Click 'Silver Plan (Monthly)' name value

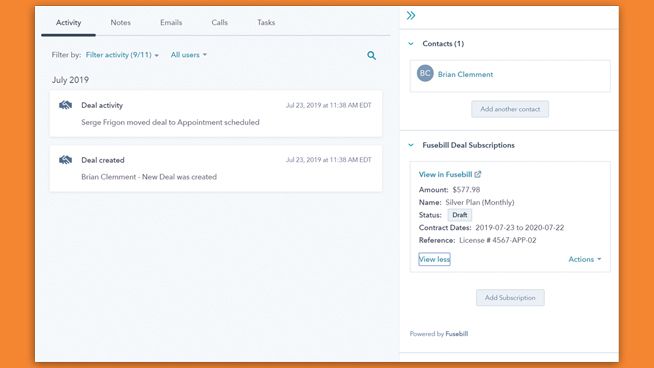[x=480, y=202]
